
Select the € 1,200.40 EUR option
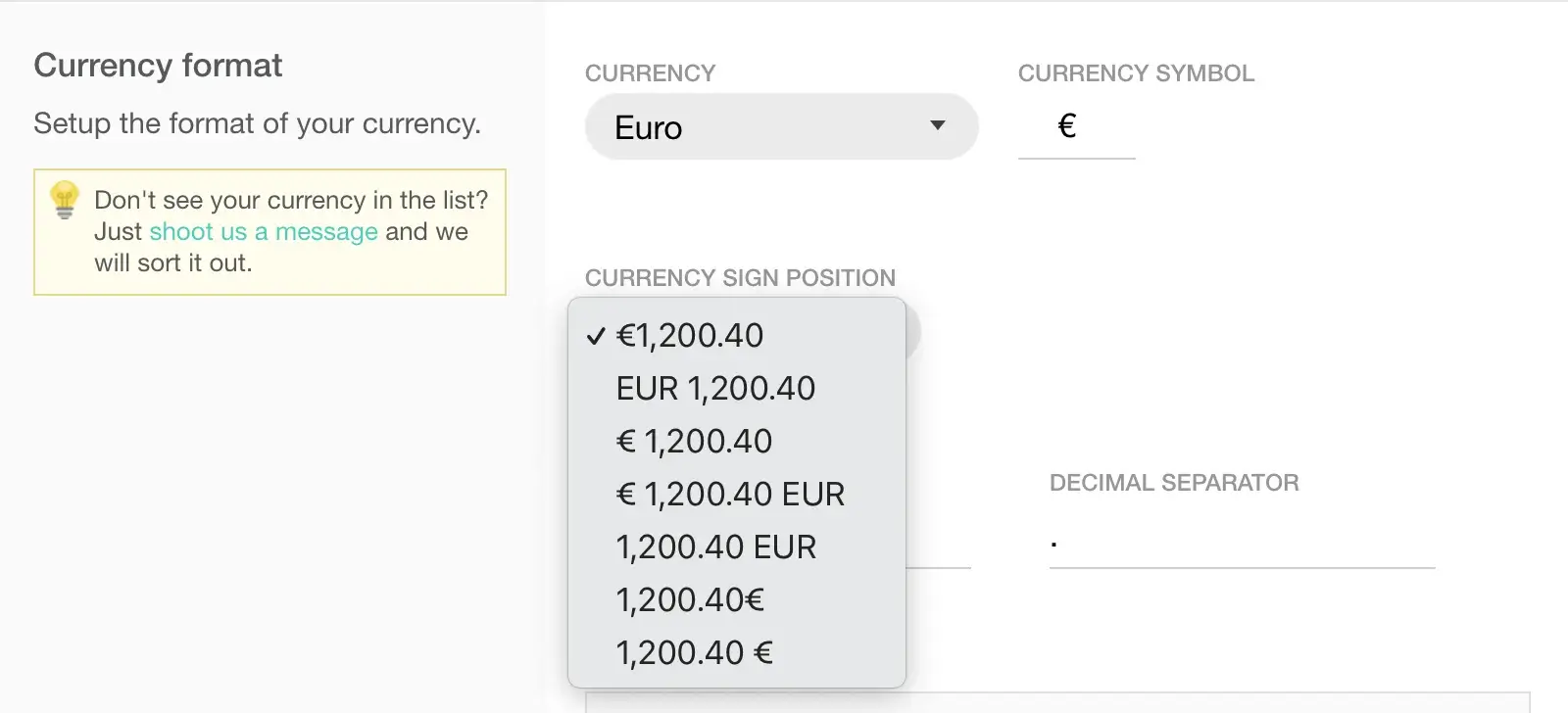coord(737,494)
